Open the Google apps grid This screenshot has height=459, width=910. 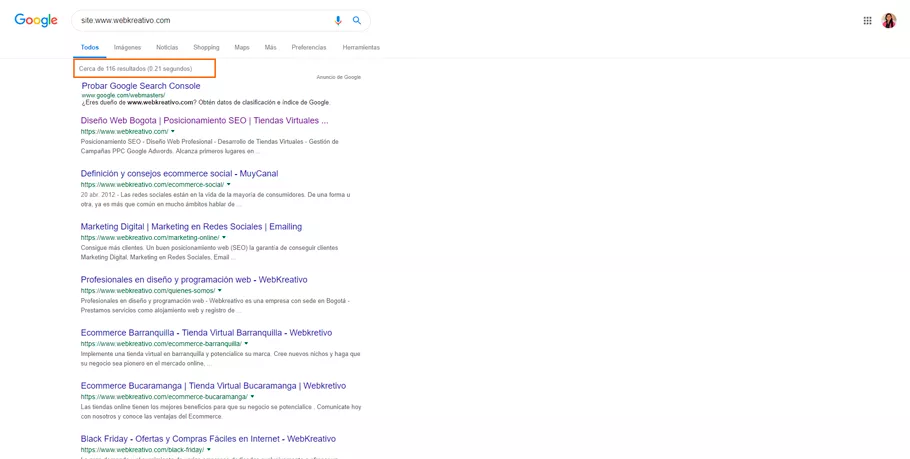(867, 21)
